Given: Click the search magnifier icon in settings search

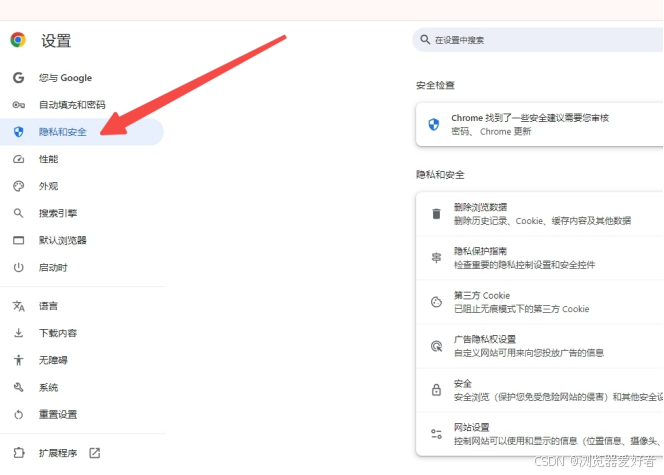Looking at the screenshot, I should coord(425,39).
